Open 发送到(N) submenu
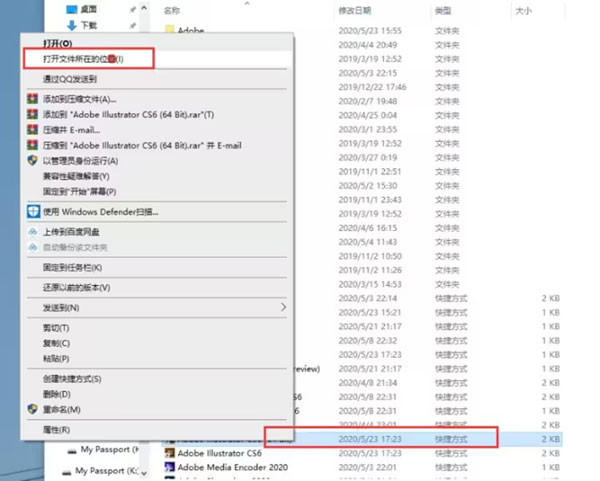Screen dimensions: 600x481 coord(61,307)
